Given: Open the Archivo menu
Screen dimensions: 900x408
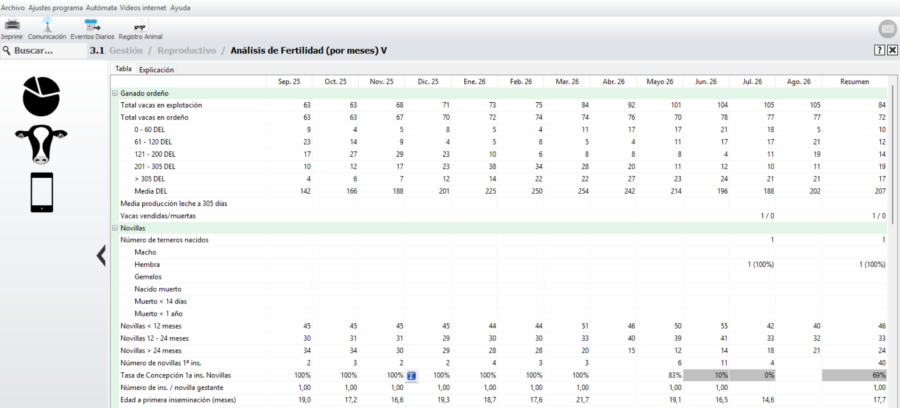Looking at the screenshot, I should (13, 8).
